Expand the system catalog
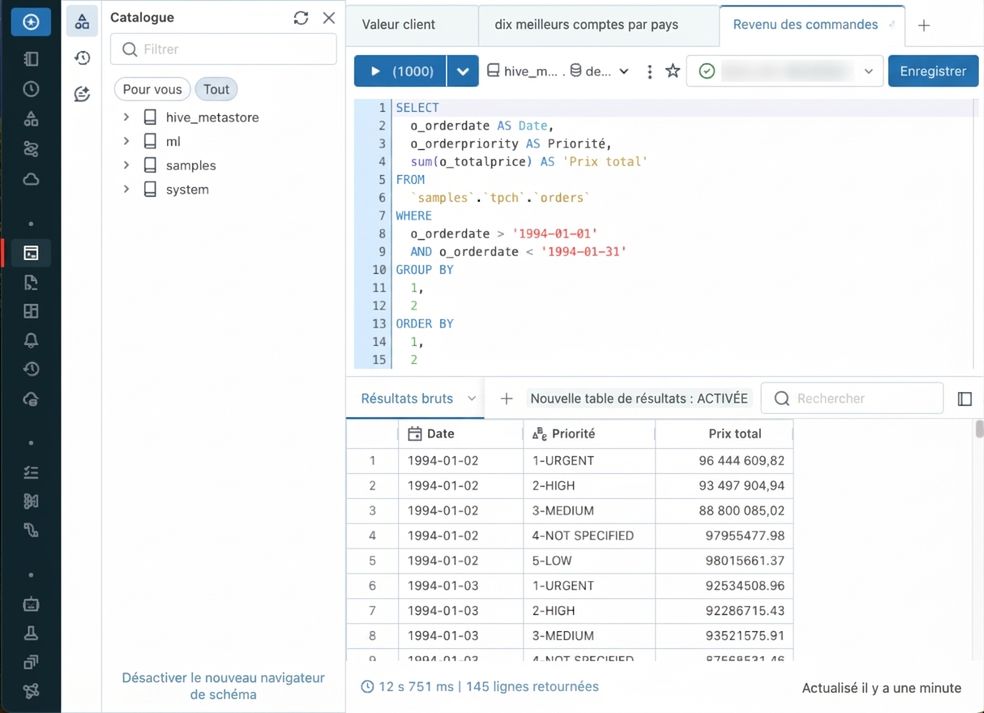 126,189
